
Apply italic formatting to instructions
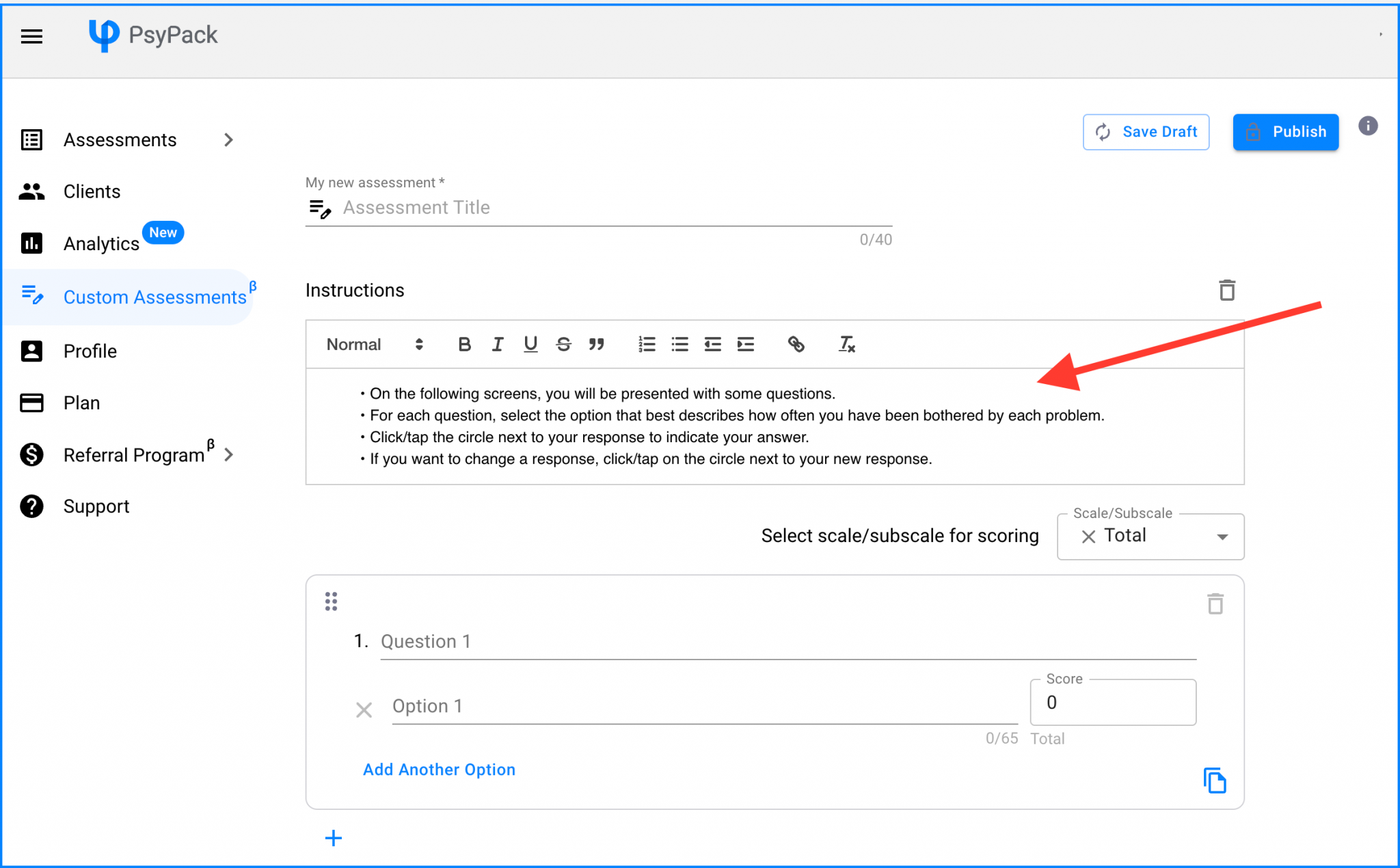pyautogui.click(x=498, y=344)
